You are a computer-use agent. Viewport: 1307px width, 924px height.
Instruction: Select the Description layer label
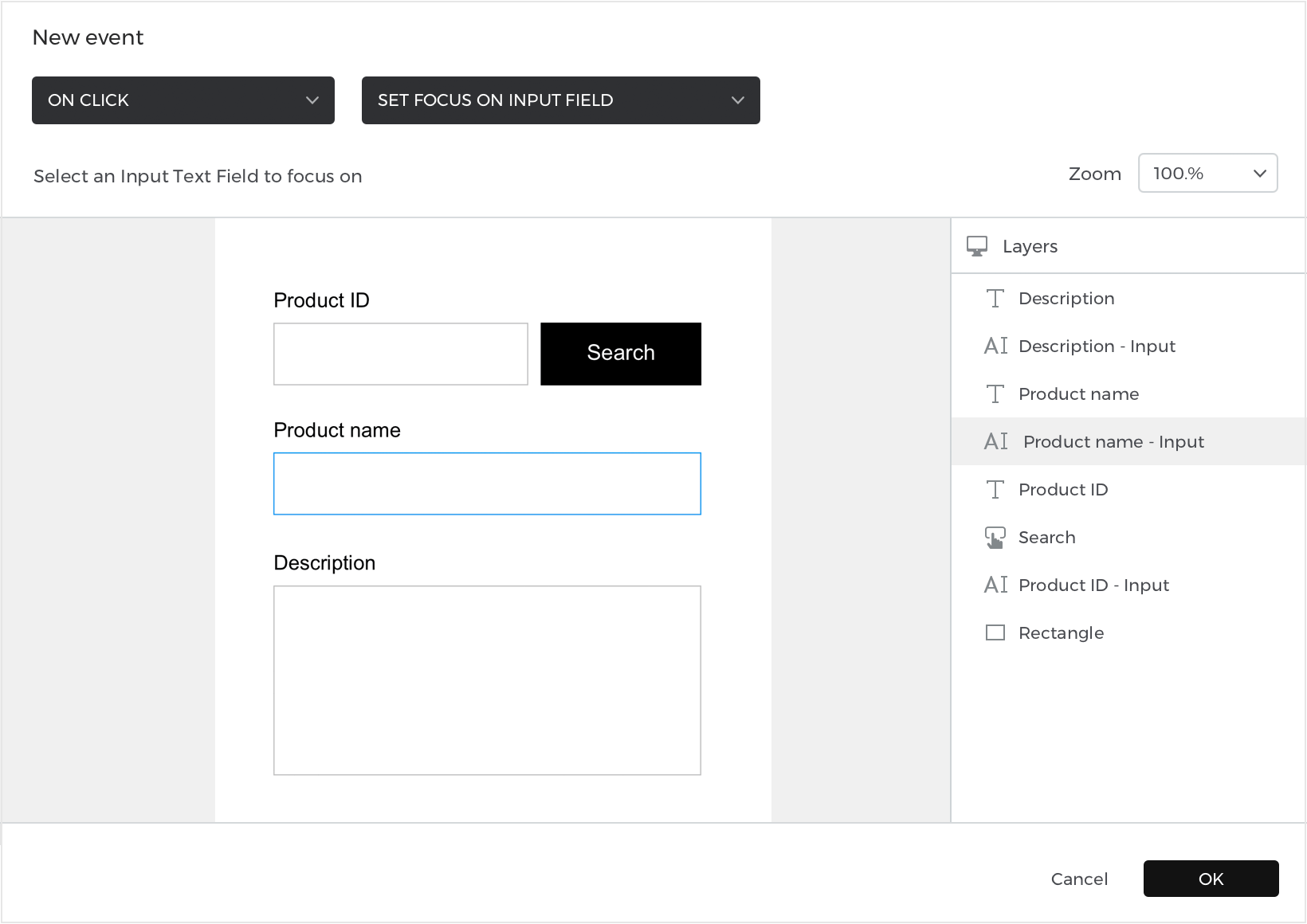pos(1066,299)
